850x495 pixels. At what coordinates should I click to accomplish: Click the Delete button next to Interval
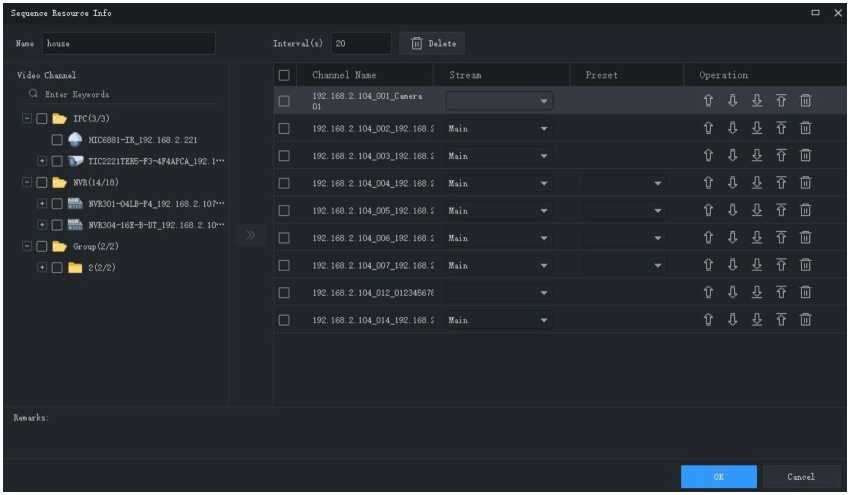pos(433,44)
